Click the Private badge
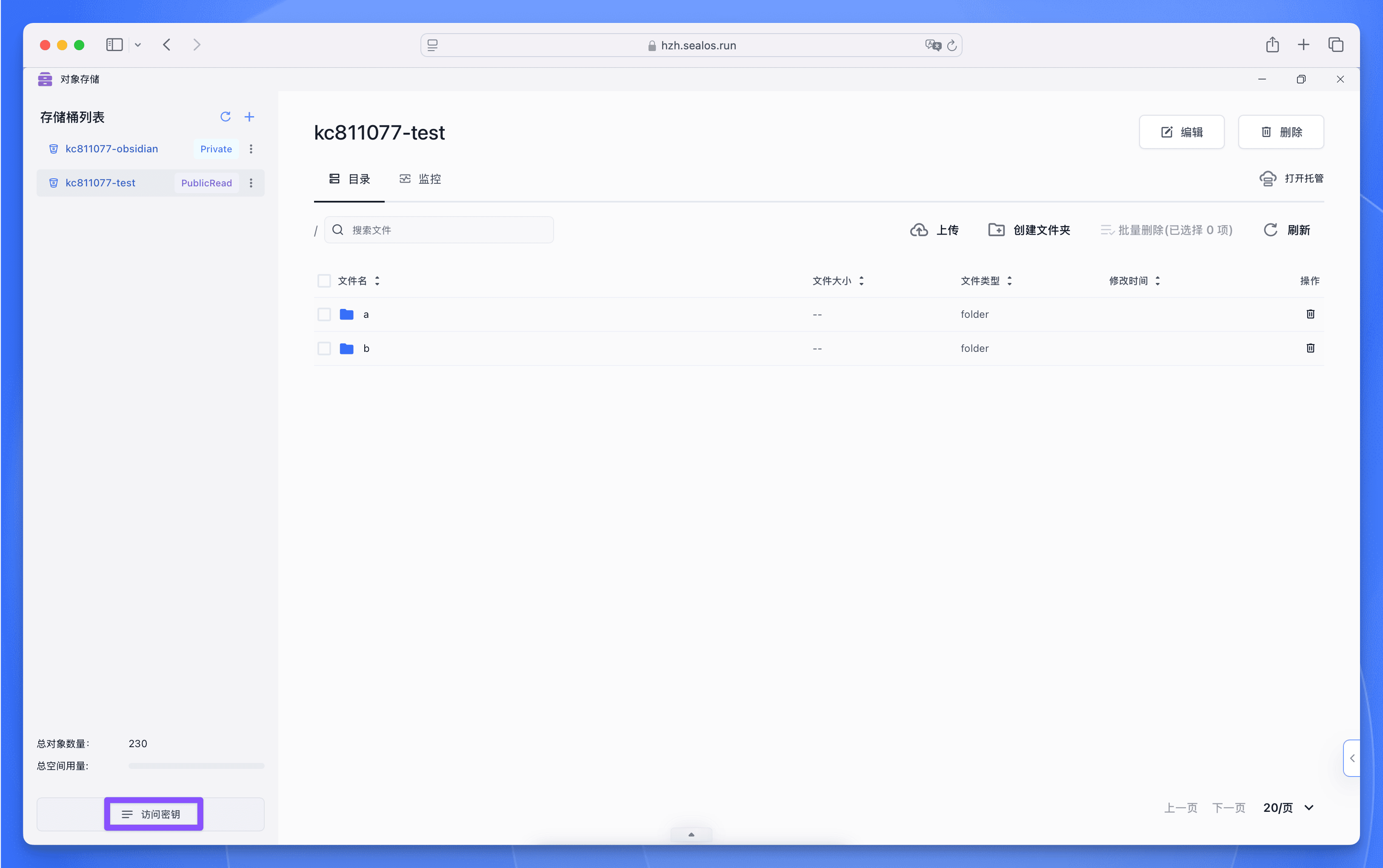The image size is (1383, 868). click(216, 149)
